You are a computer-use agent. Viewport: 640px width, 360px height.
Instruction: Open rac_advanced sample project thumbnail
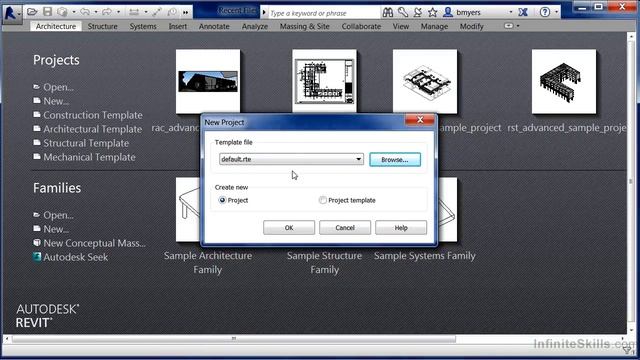point(208,81)
